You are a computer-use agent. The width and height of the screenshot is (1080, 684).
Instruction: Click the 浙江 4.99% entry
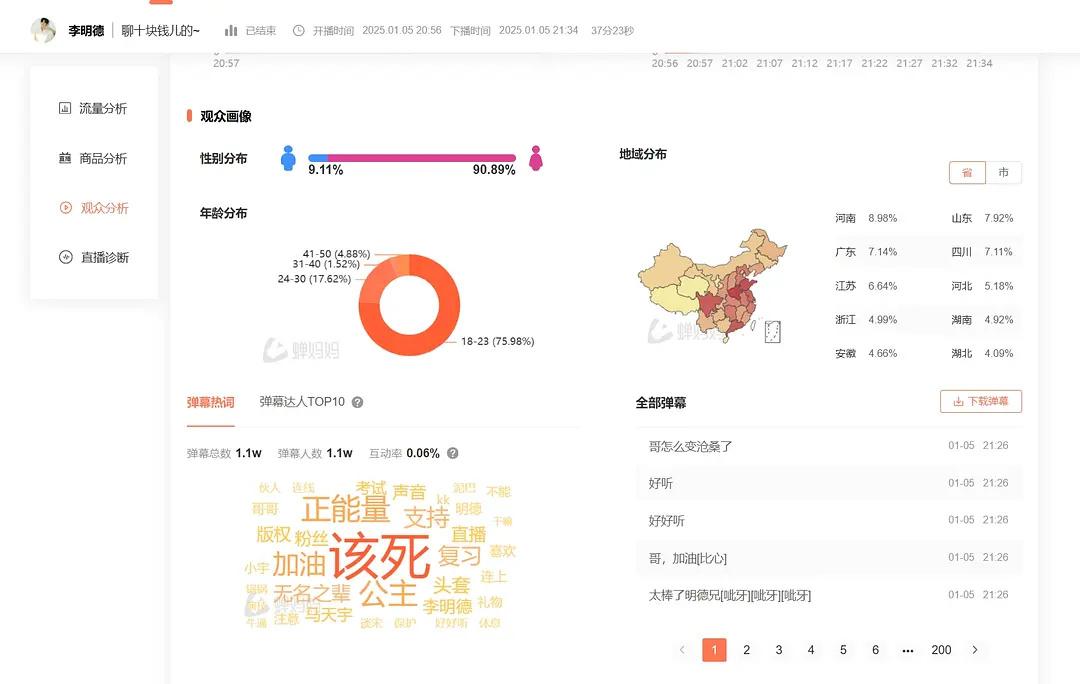coord(866,320)
